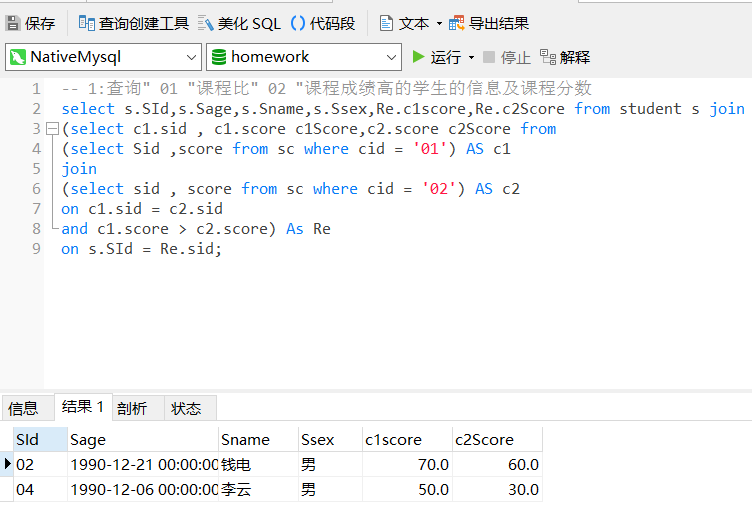Click the Export Result (导出结果) icon
The height and width of the screenshot is (518, 752).
pyautogui.click(x=456, y=23)
